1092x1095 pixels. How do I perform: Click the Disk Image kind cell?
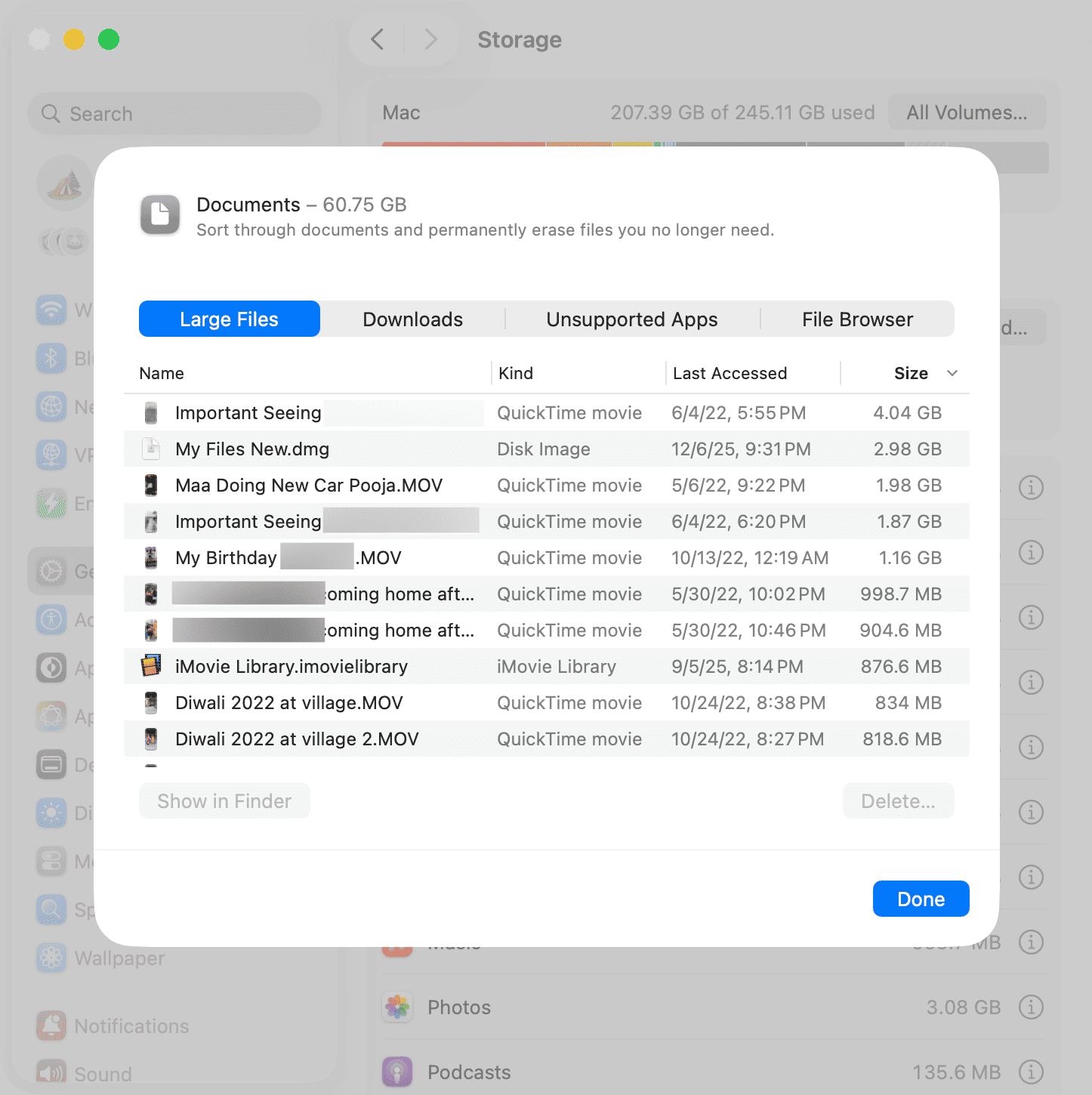544,449
